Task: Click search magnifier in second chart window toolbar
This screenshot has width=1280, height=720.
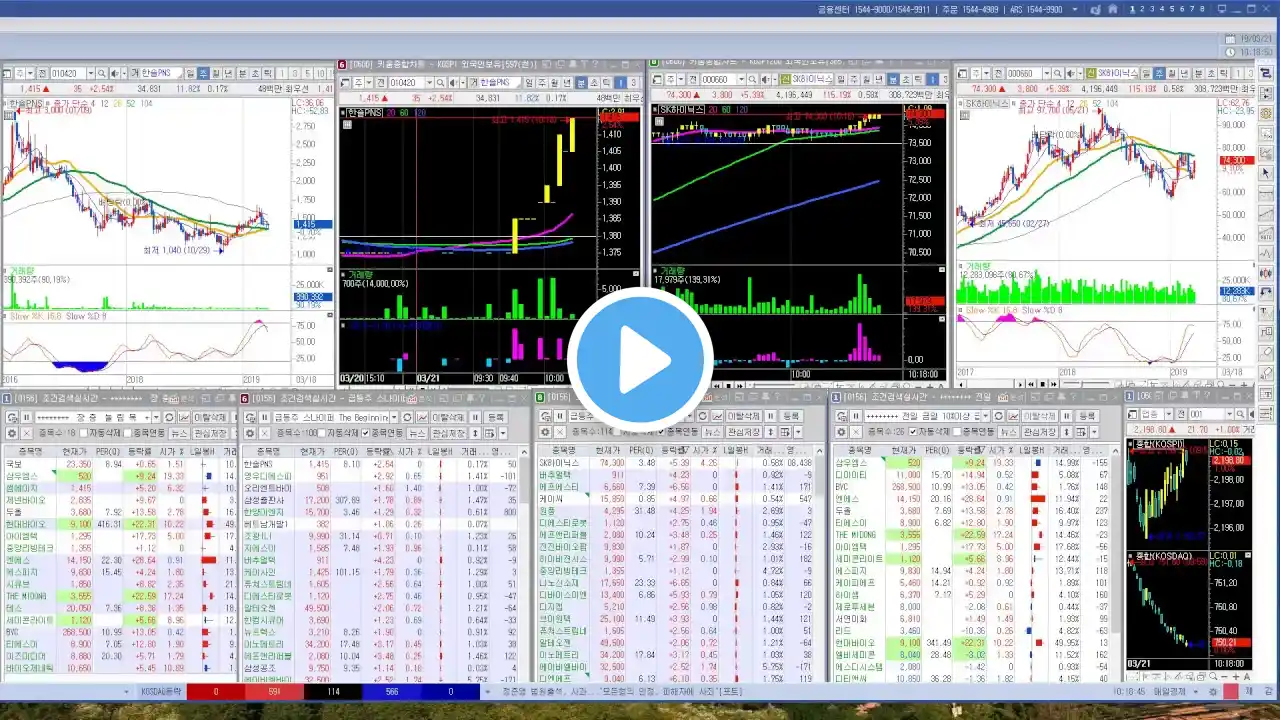Action: pos(441,83)
